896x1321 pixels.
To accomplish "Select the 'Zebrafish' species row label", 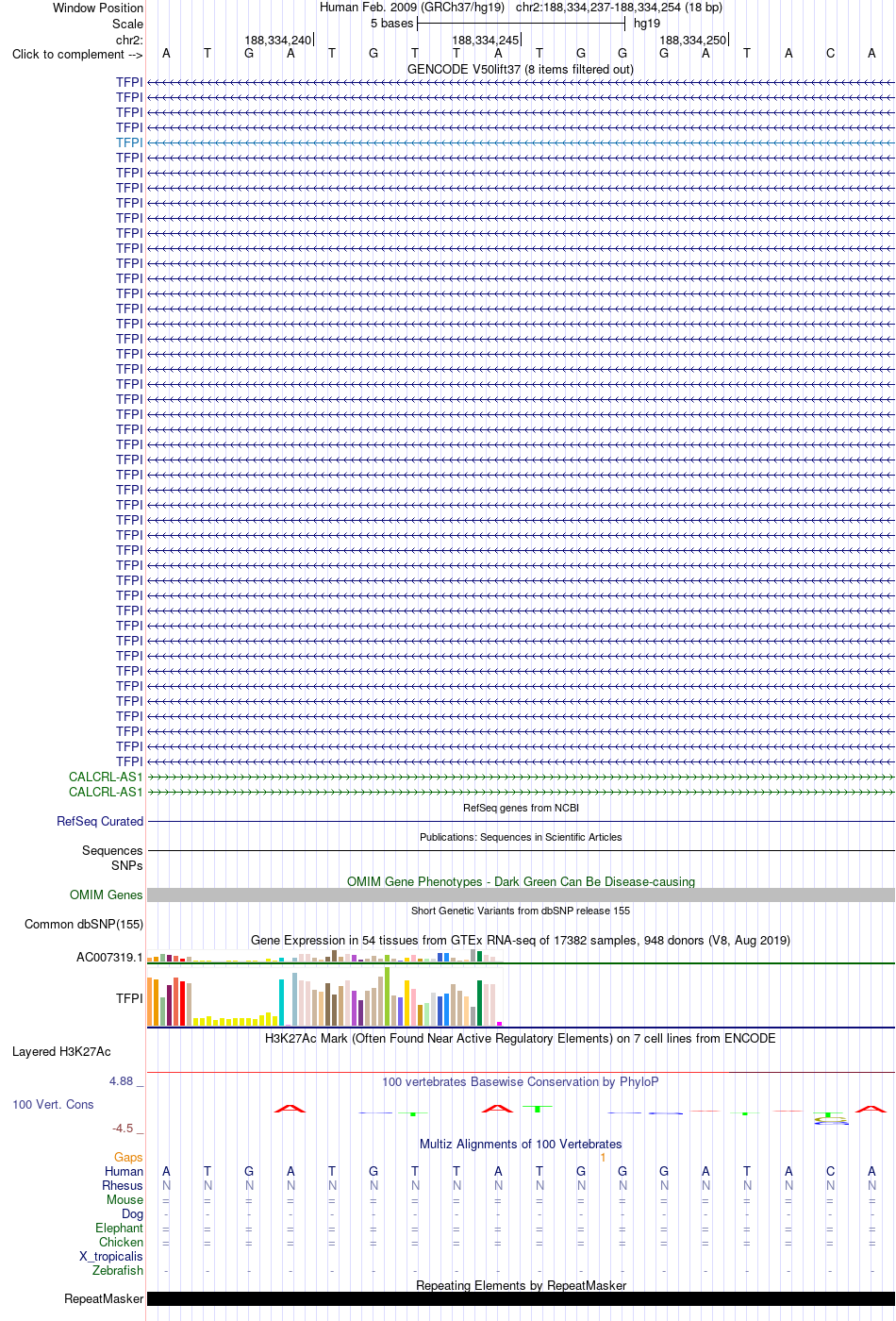I will (118, 1270).
